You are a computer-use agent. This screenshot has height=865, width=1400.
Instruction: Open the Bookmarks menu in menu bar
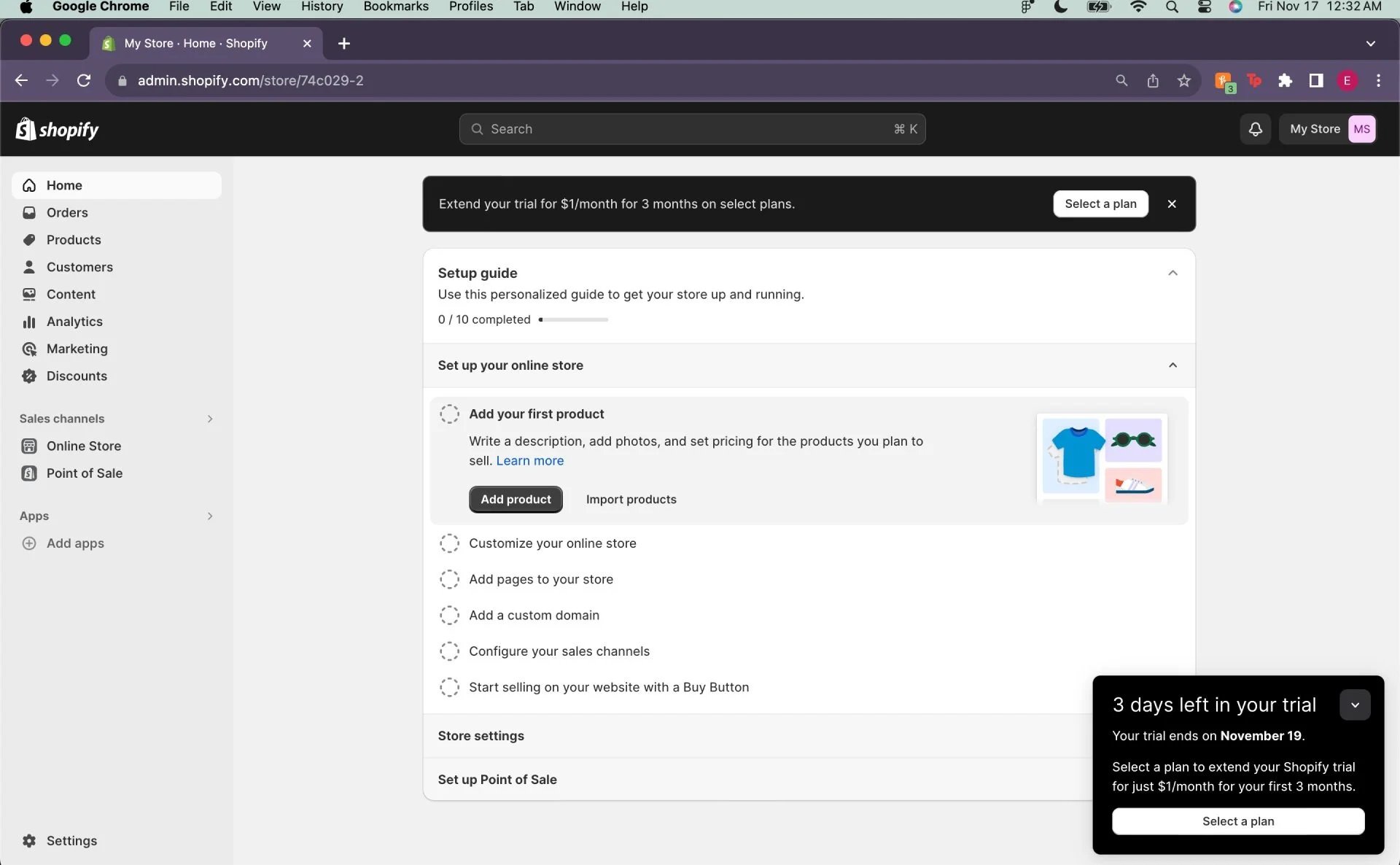(395, 7)
